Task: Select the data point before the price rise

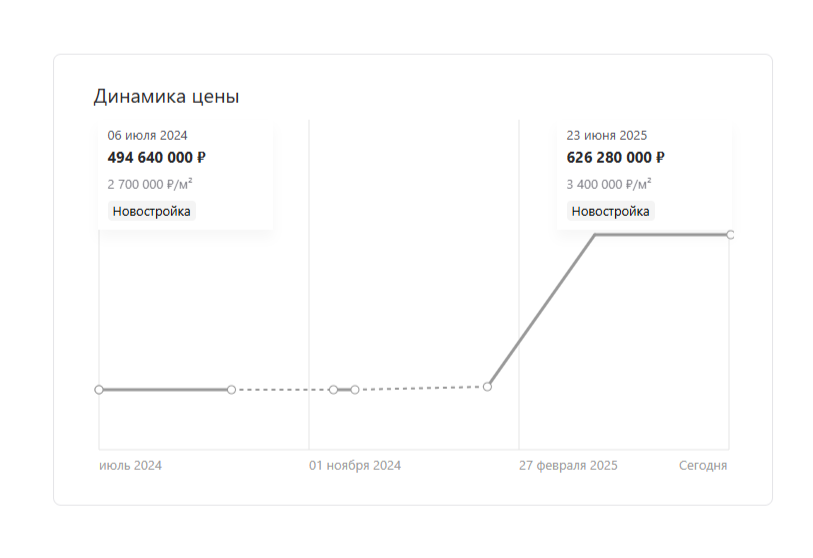Action: pos(487,386)
